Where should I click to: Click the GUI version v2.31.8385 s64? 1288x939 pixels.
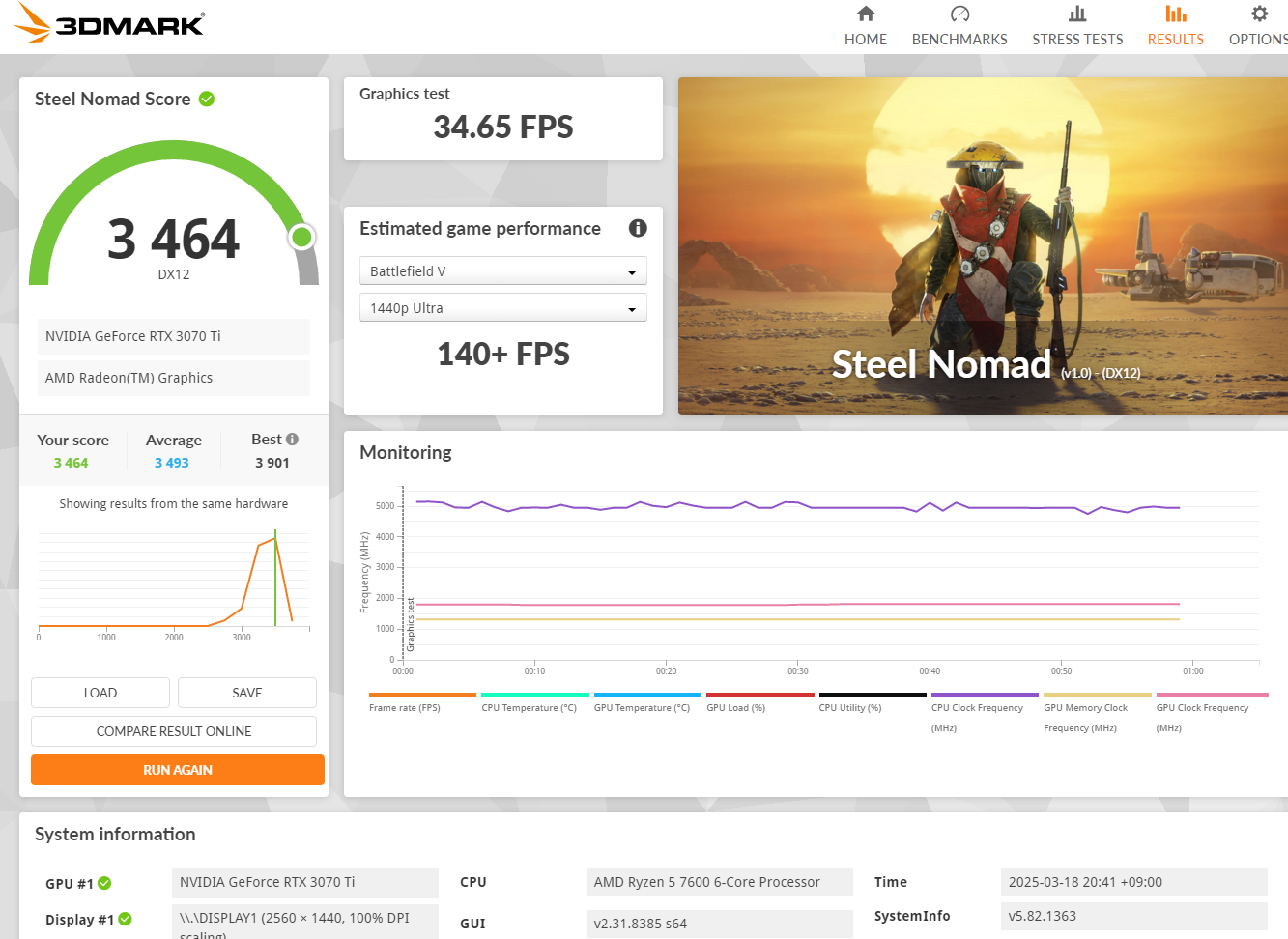pyautogui.click(x=720, y=924)
